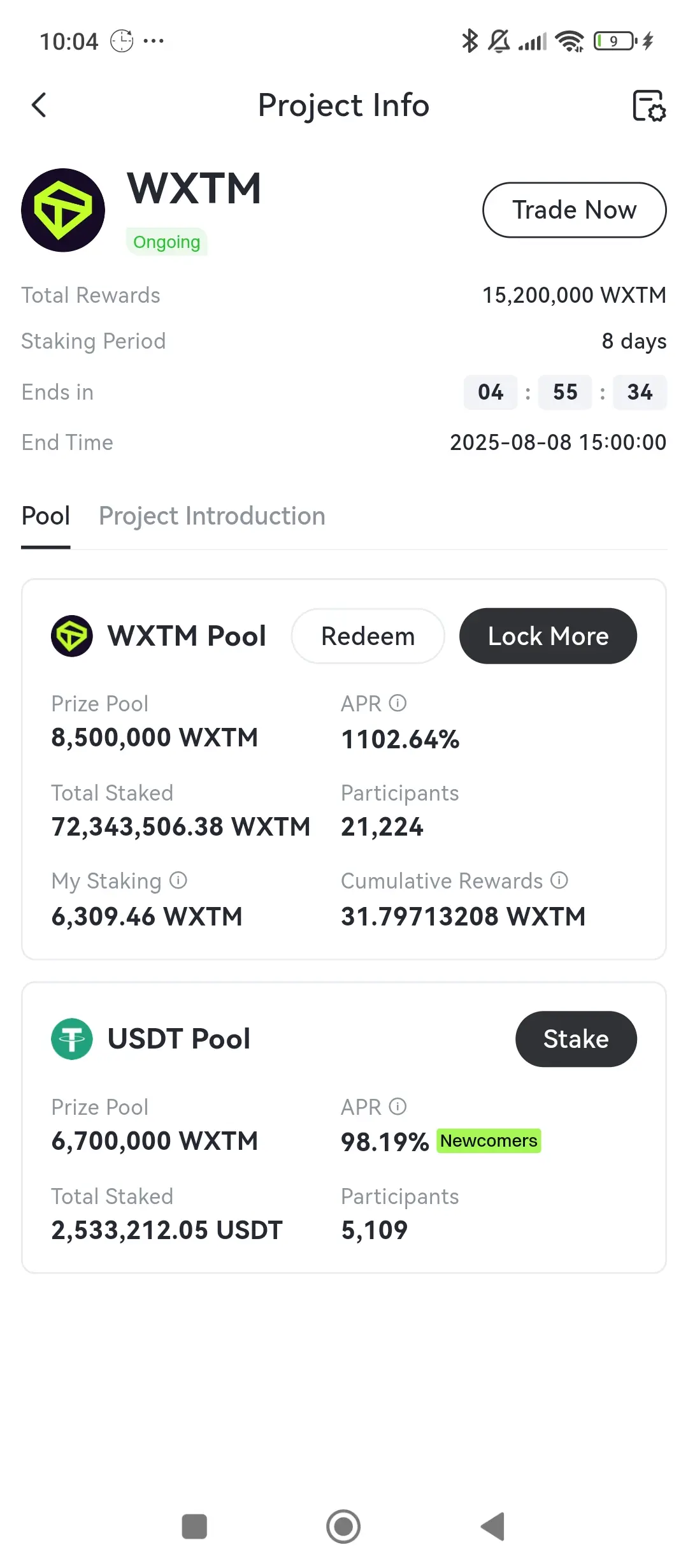Tap the battery indicator in status bar
This screenshot has width=688, height=1568.
click(615, 41)
